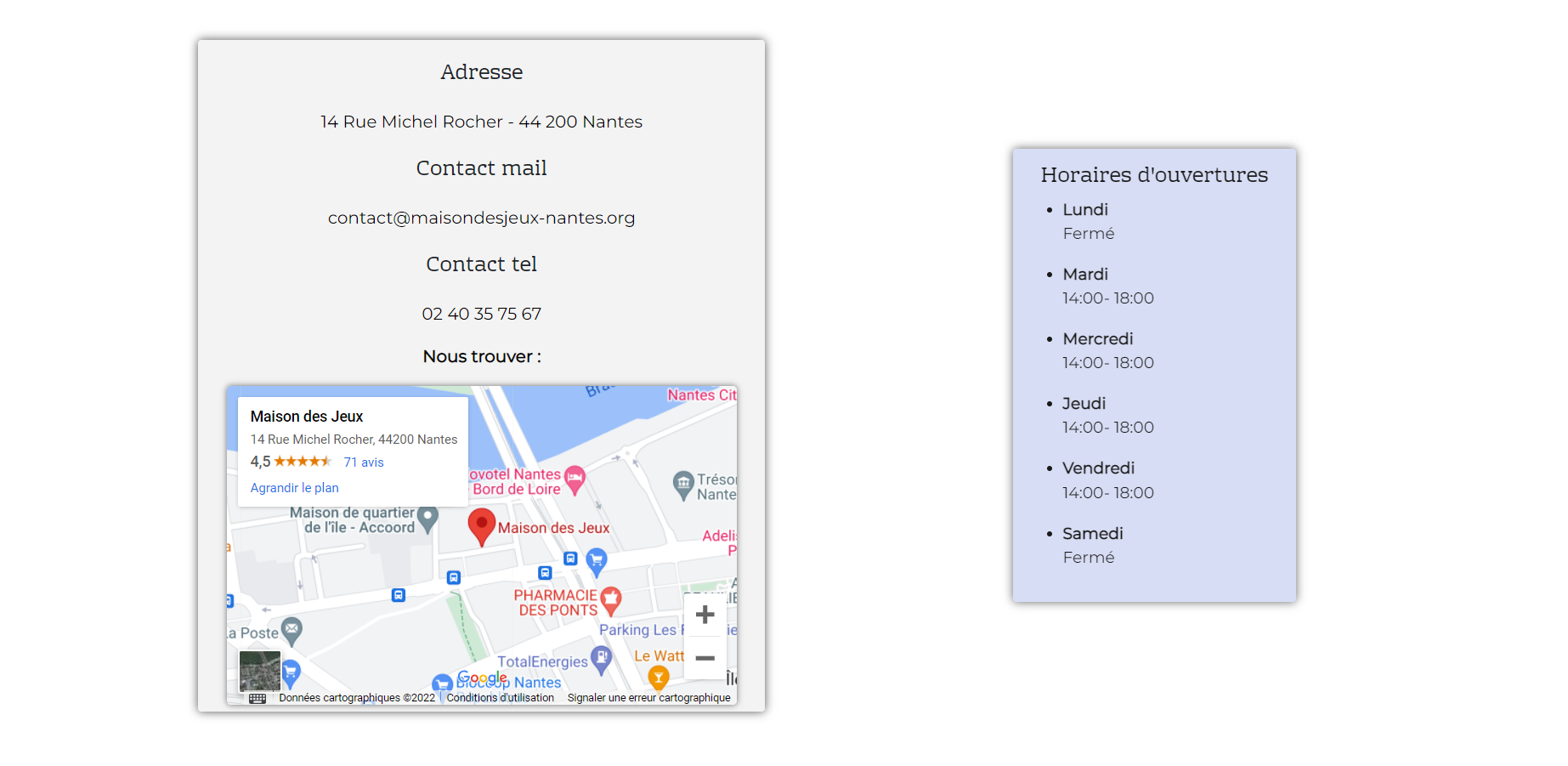The width and height of the screenshot is (1568, 766).
Task: Open 'Conditions d'utilisation' map link
Action: (x=500, y=698)
